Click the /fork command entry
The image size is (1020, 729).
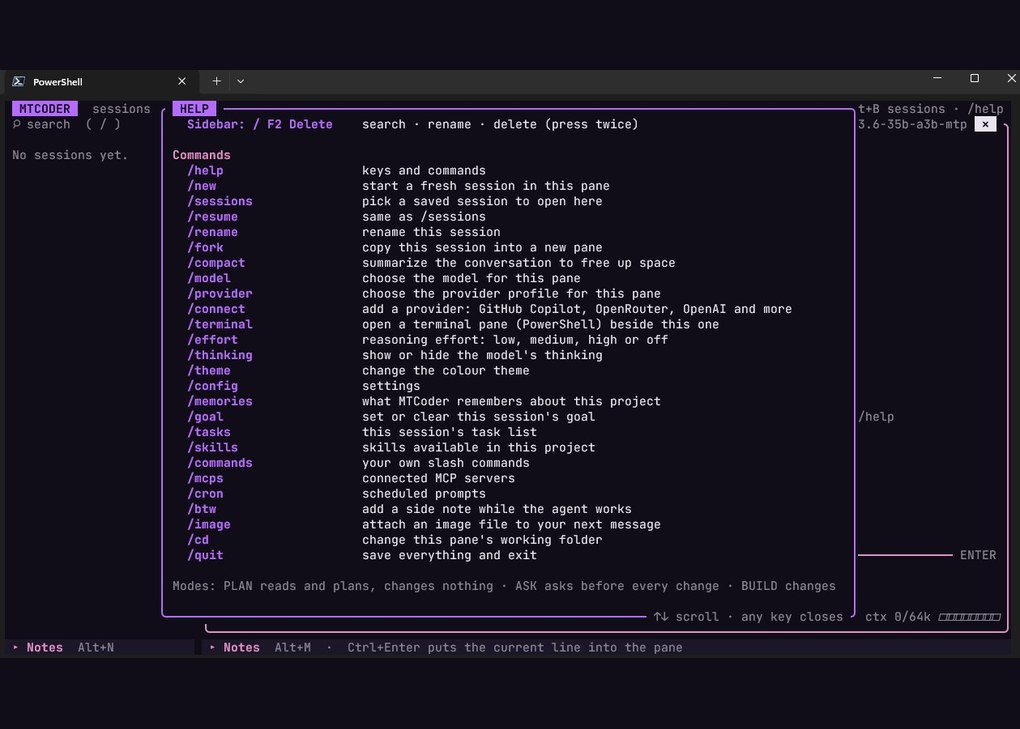click(206, 248)
